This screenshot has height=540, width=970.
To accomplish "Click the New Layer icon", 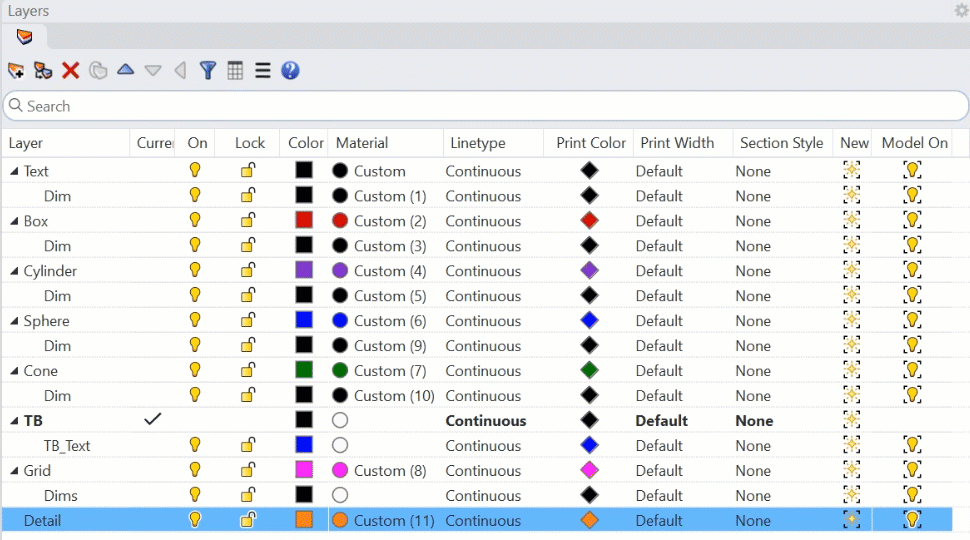I will (x=15, y=70).
